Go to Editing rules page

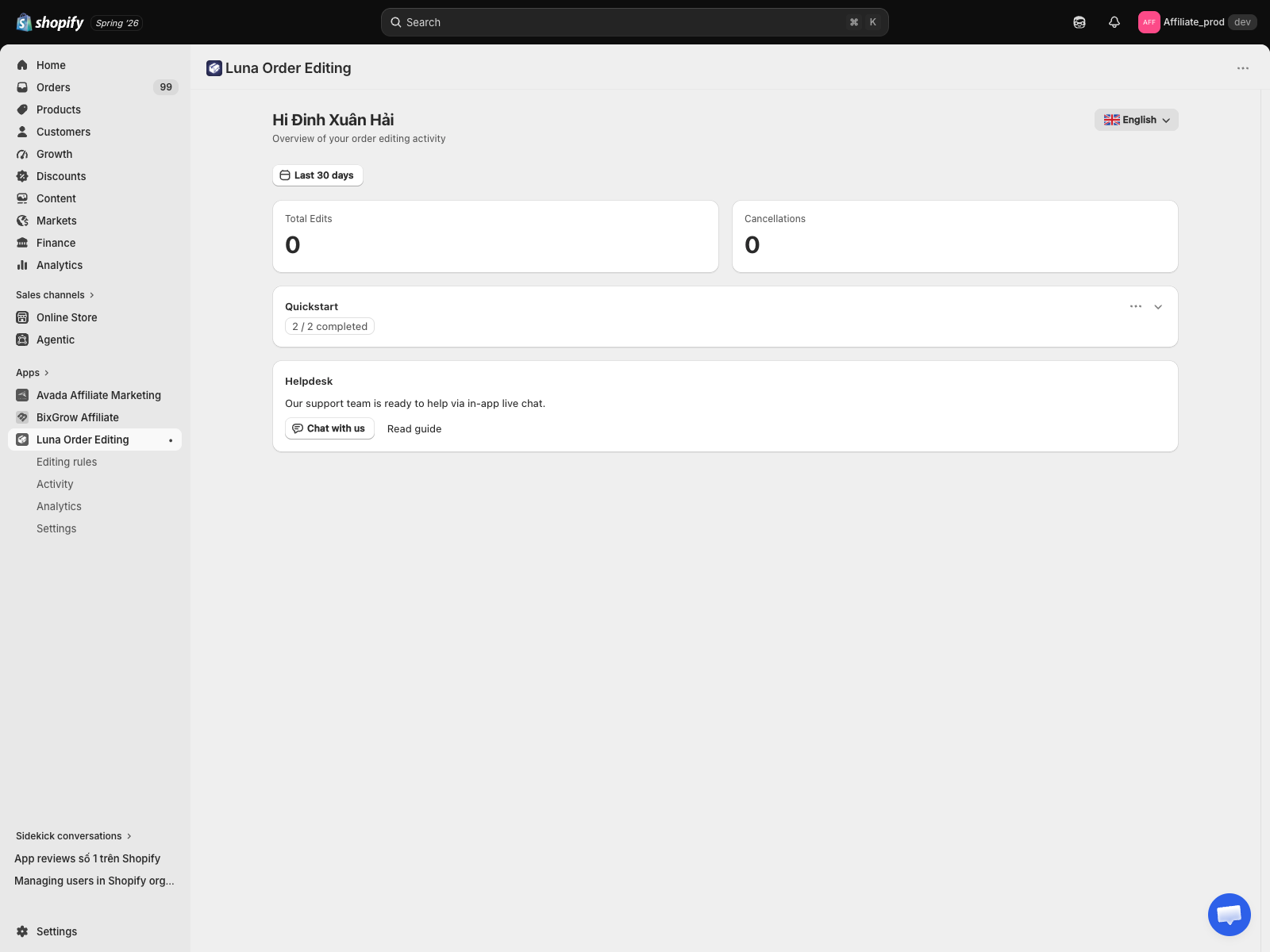coord(67,462)
